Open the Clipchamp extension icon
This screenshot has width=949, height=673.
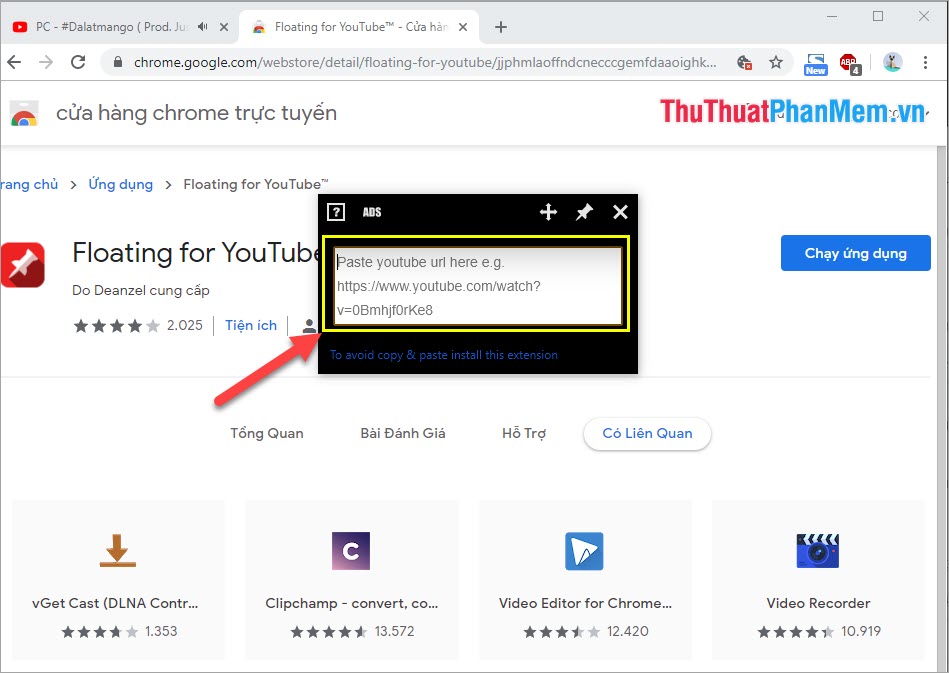[x=351, y=551]
